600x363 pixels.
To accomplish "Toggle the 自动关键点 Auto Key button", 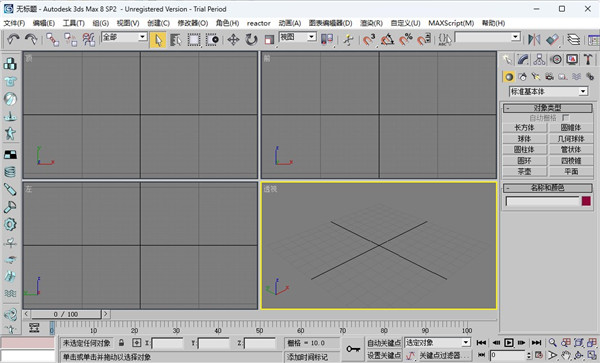I will click(384, 343).
